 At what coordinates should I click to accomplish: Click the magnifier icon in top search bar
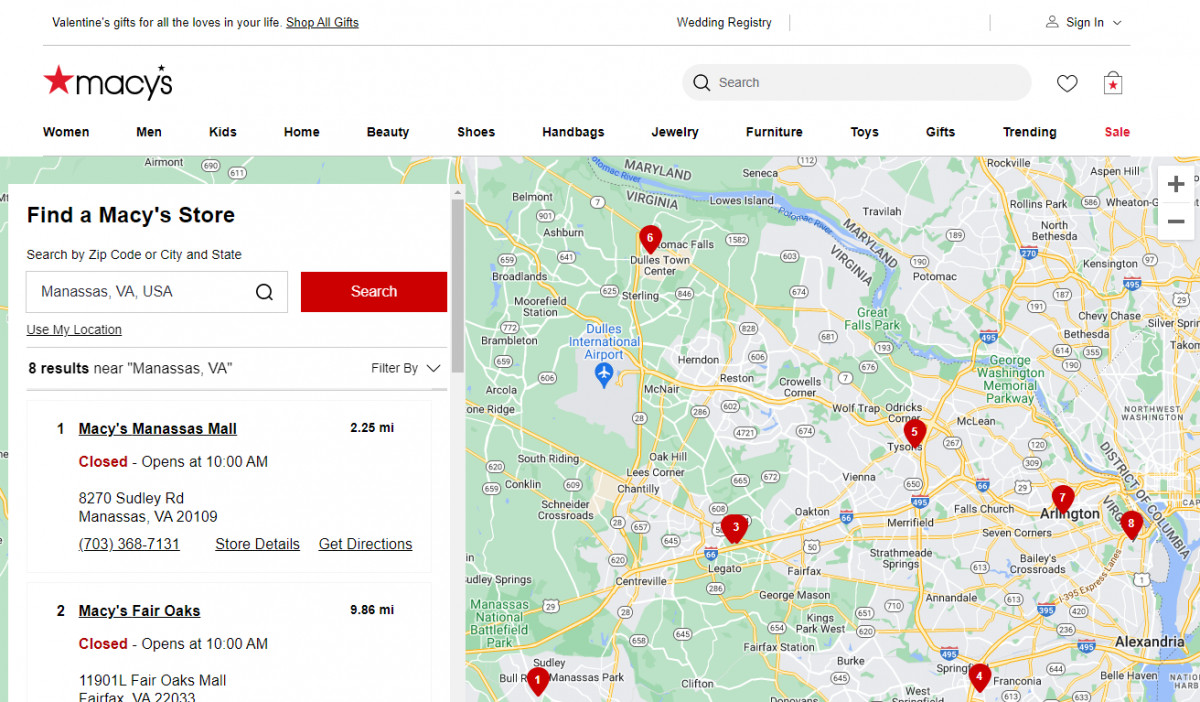(x=702, y=83)
